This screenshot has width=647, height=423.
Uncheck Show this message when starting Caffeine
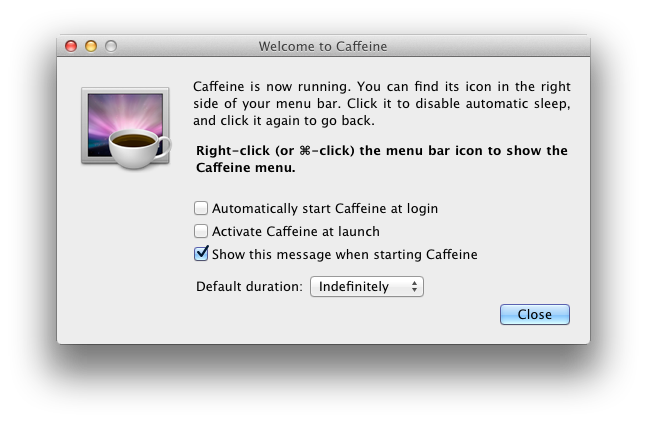(201, 253)
